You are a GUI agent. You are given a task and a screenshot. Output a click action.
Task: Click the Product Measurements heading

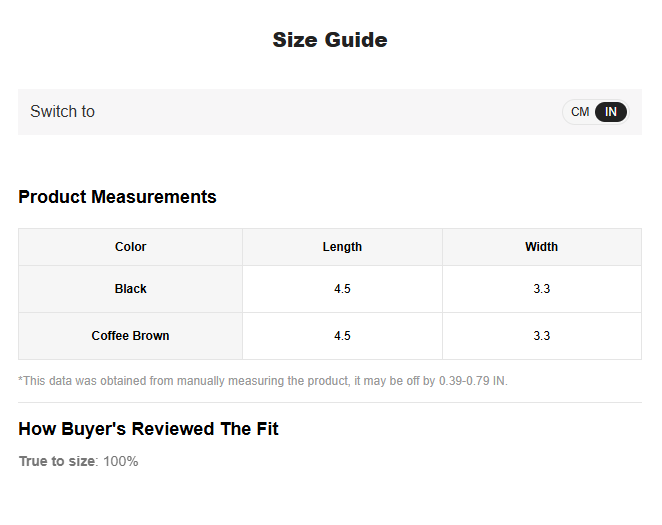click(117, 197)
